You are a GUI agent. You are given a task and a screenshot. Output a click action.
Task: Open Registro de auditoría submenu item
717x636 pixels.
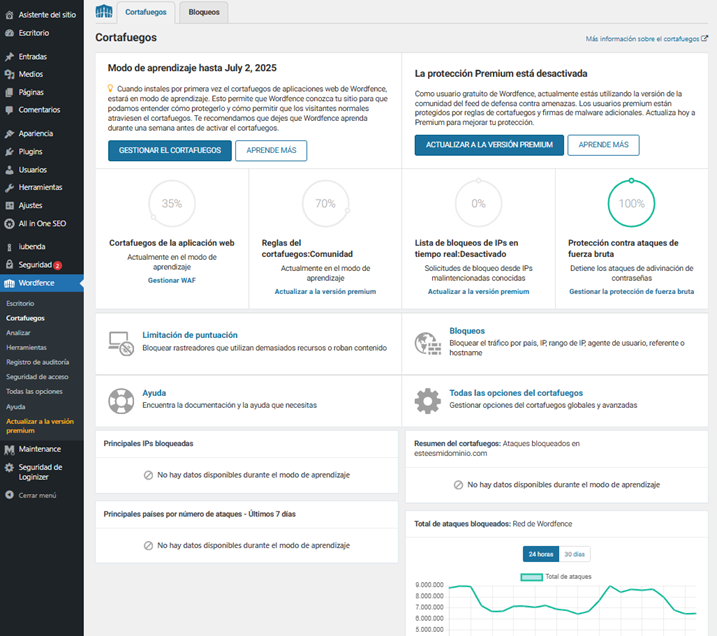[x=37, y=362]
